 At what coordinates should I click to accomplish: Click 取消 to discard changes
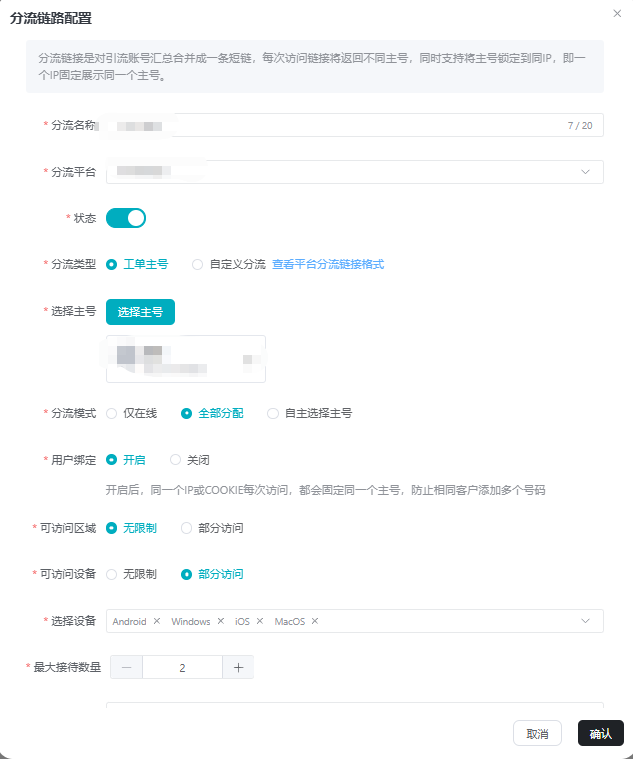537,733
